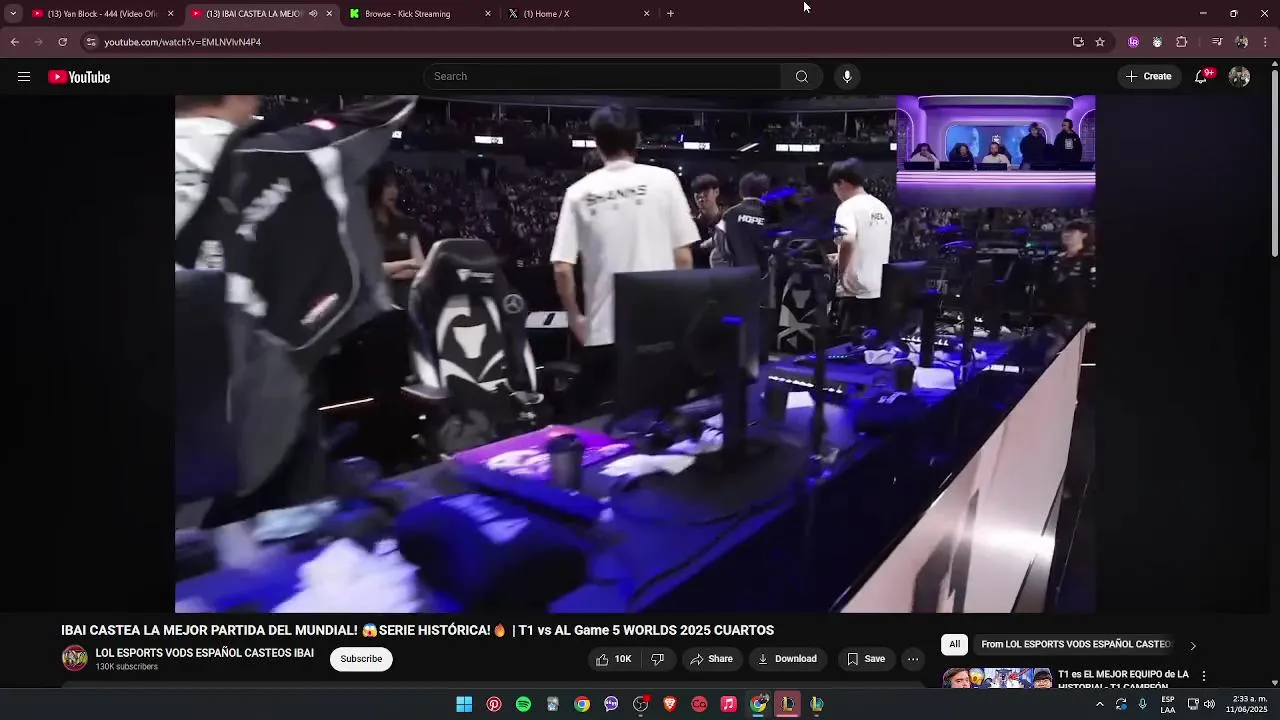Image resolution: width=1280 pixels, height=720 pixels.
Task: Open the Windows Start menu
Action: [x=464, y=704]
